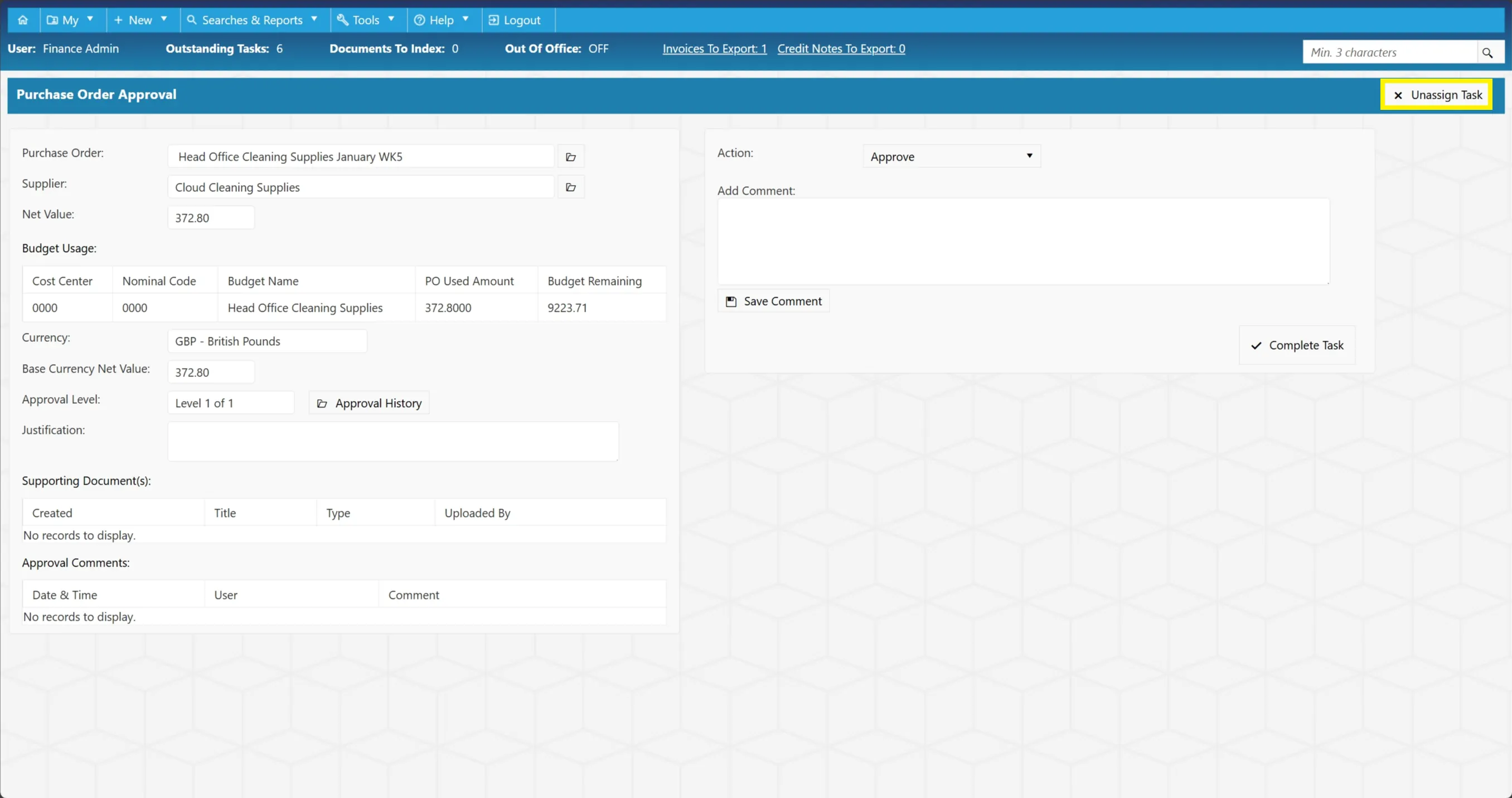Open the Tools menu

(366, 20)
